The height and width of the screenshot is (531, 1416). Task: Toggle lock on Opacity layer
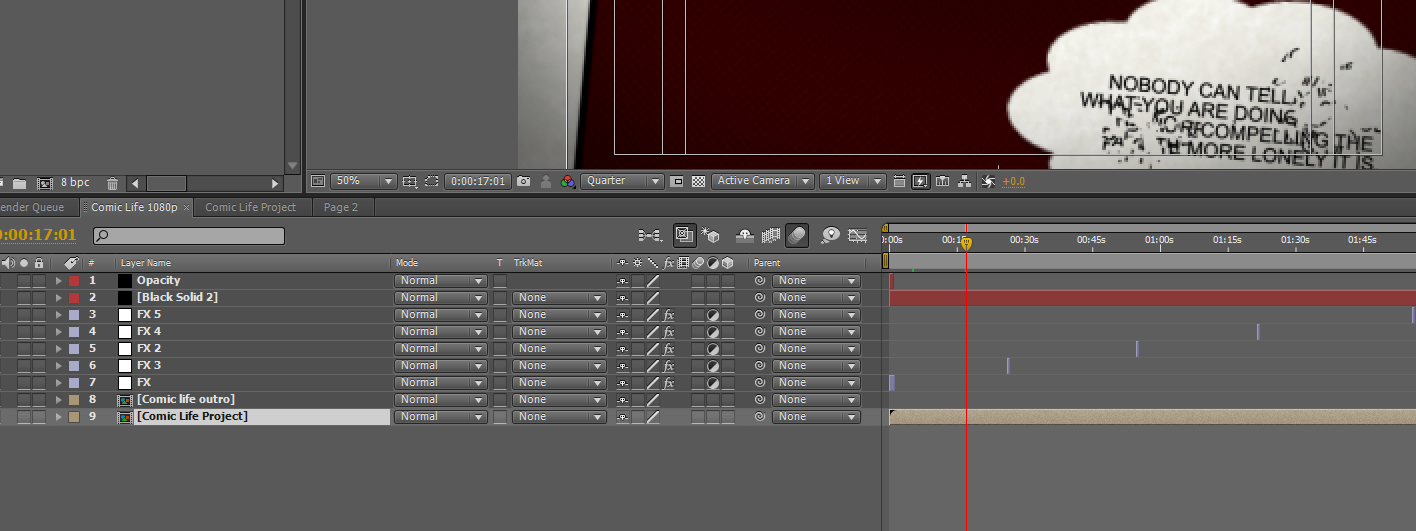[x=38, y=281]
